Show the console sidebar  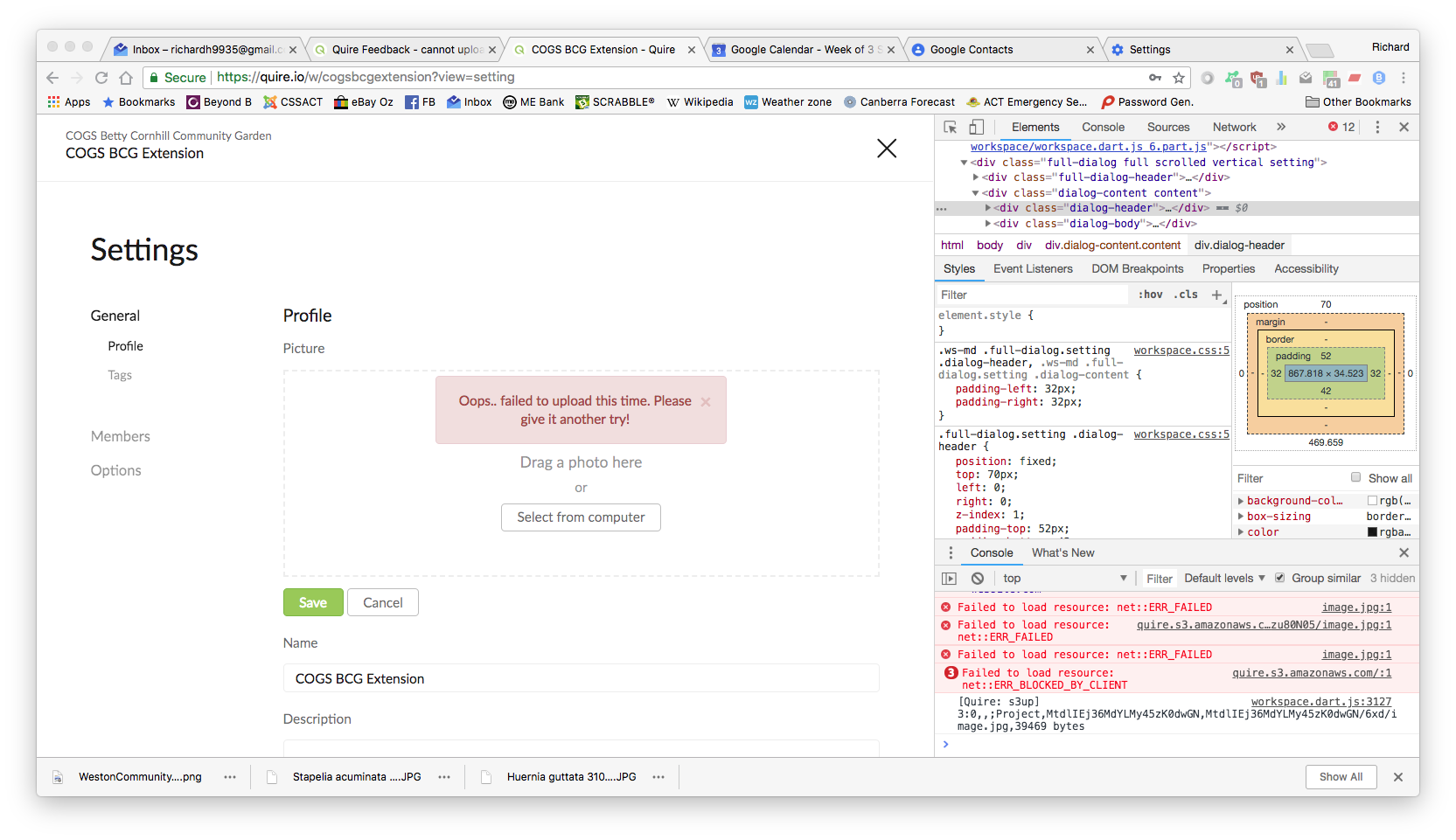pos(949,579)
